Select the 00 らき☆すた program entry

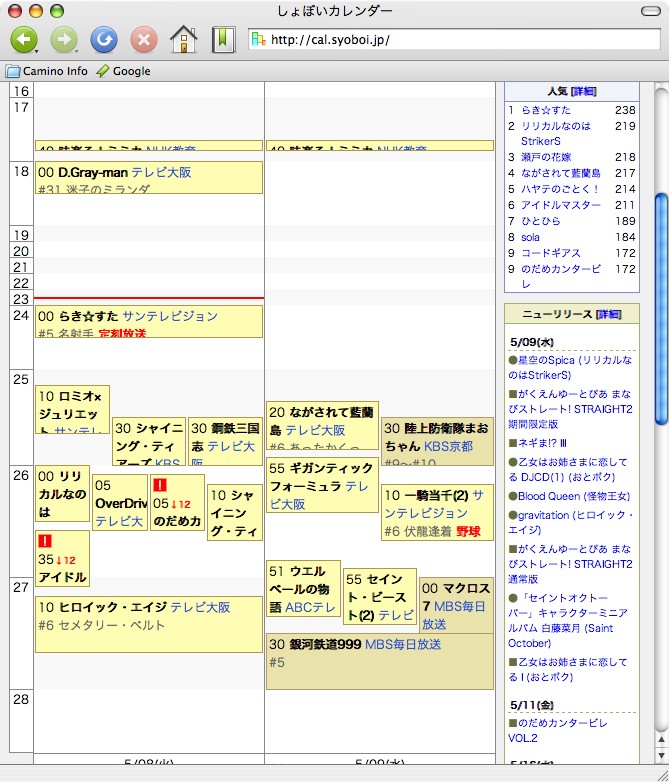[x=149, y=321]
